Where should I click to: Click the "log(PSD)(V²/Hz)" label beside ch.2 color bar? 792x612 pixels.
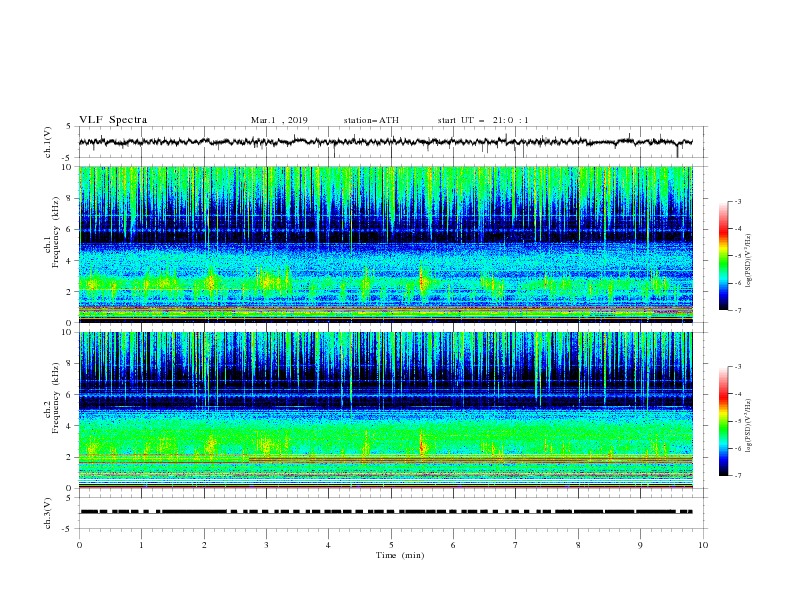point(748,425)
